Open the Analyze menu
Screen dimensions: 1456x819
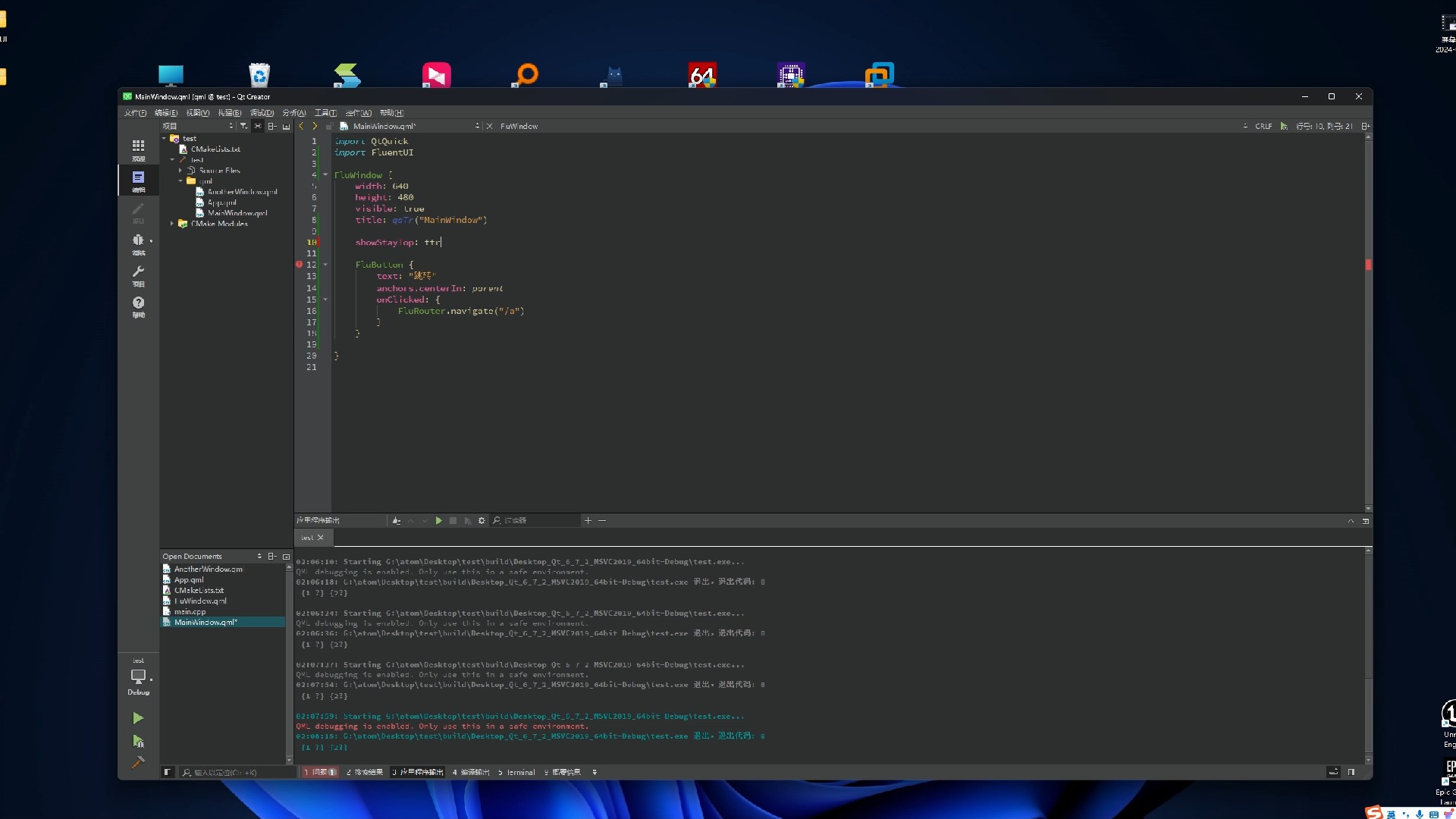[294, 112]
